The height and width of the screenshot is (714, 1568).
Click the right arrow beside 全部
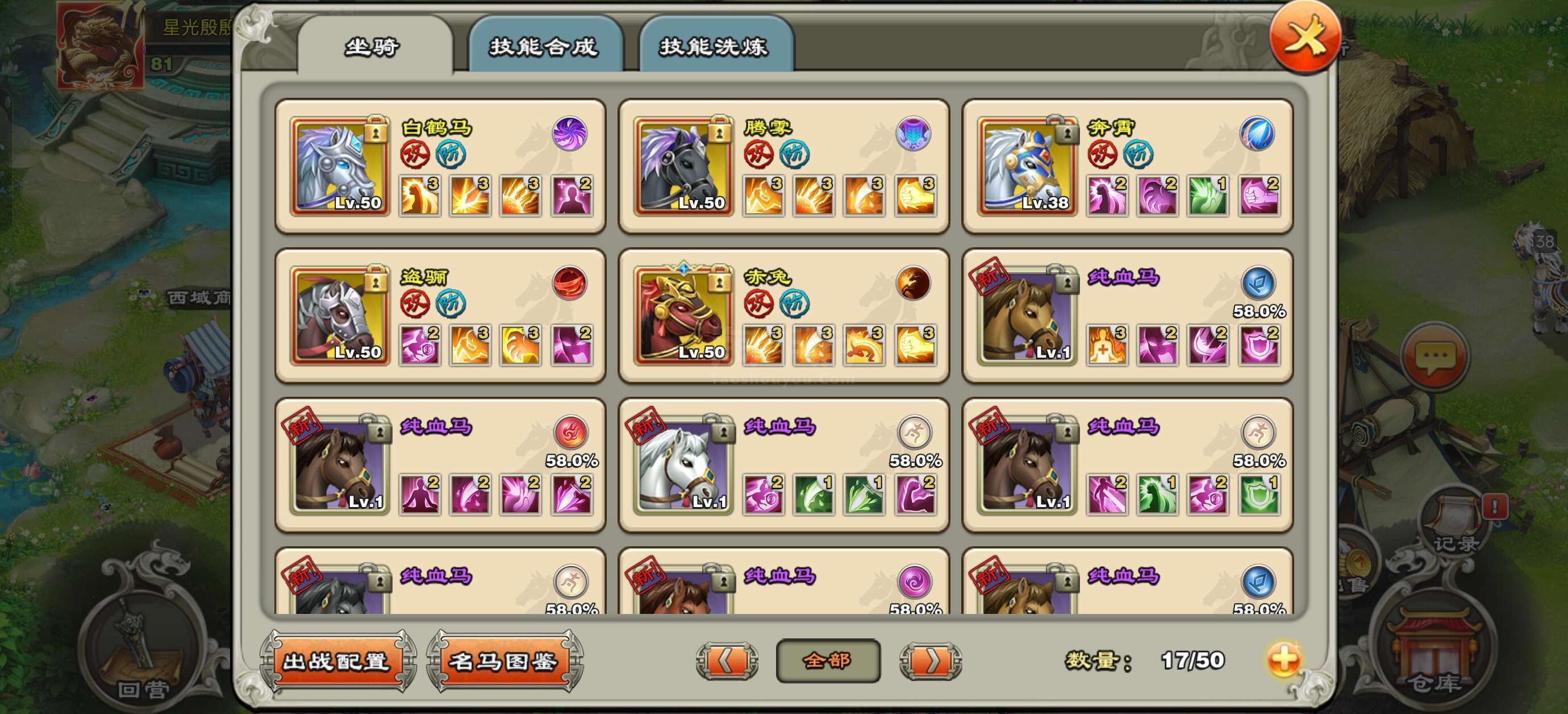pos(931,661)
